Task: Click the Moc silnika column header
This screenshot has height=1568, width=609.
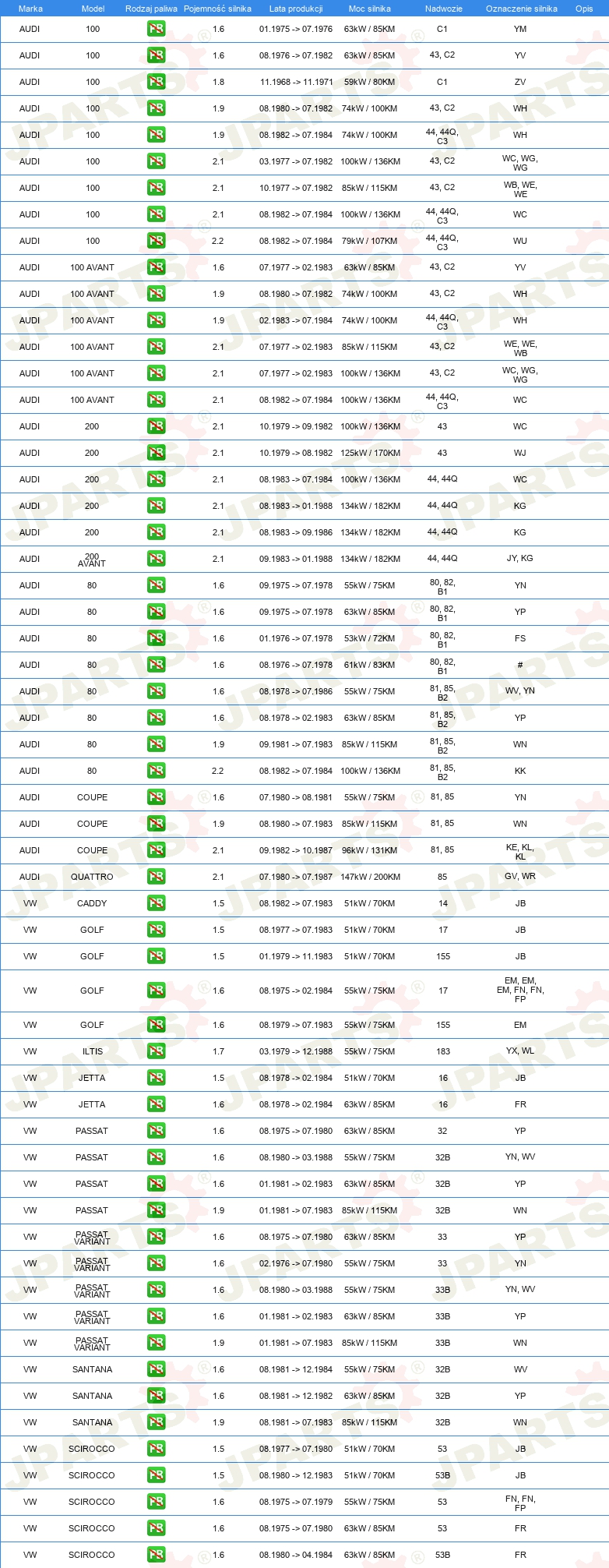Action: point(370,9)
